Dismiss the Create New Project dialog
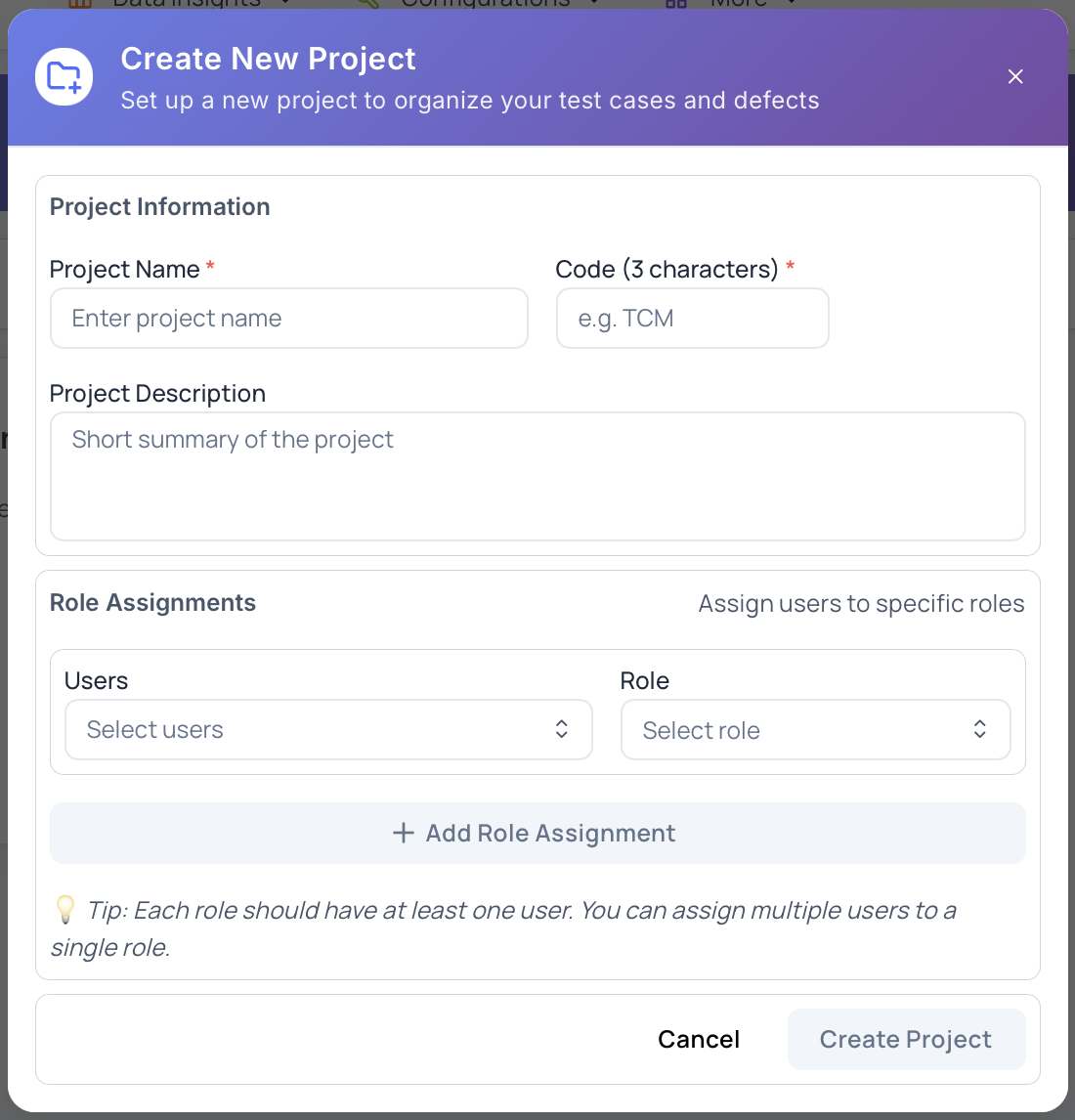Screen dimensions: 1075x1120 (x=1014, y=76)
